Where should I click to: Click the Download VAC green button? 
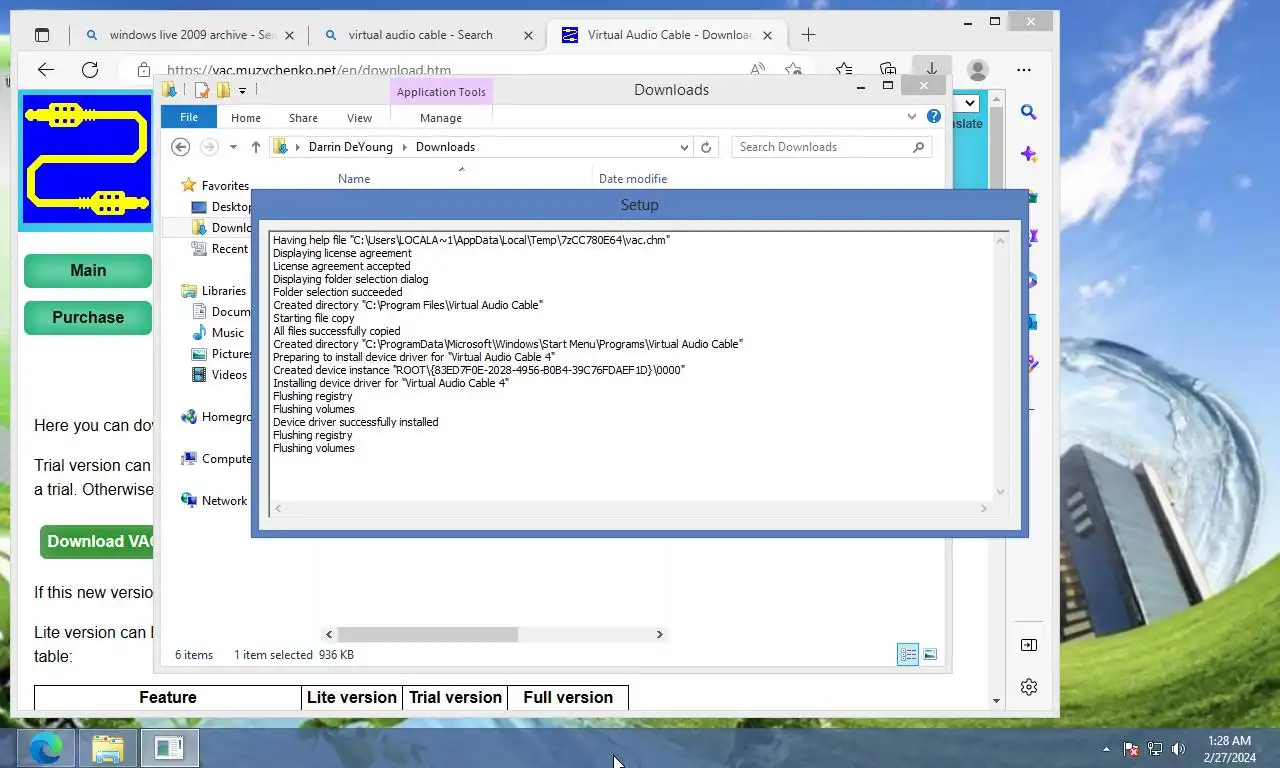click(98, 541)
